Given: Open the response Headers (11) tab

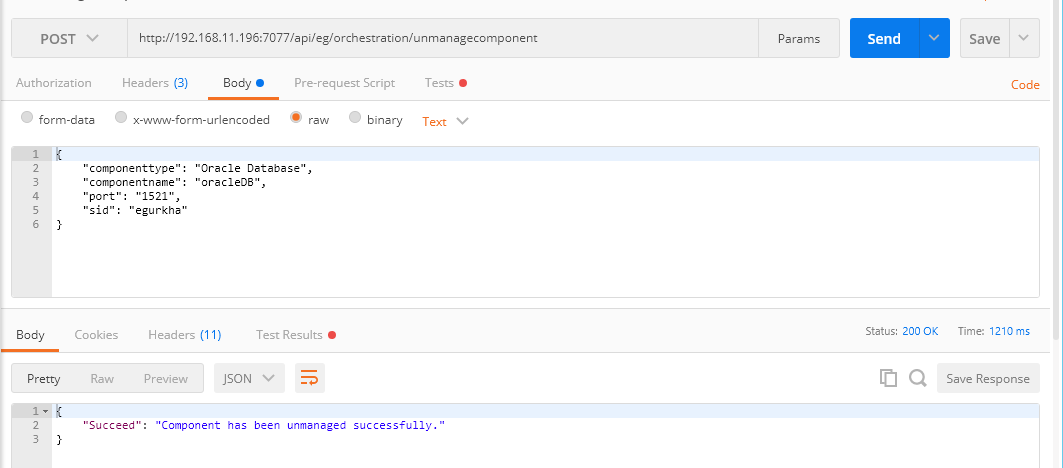Looking at the screenshot, I should pyautogui.click(x=184, y=334).
